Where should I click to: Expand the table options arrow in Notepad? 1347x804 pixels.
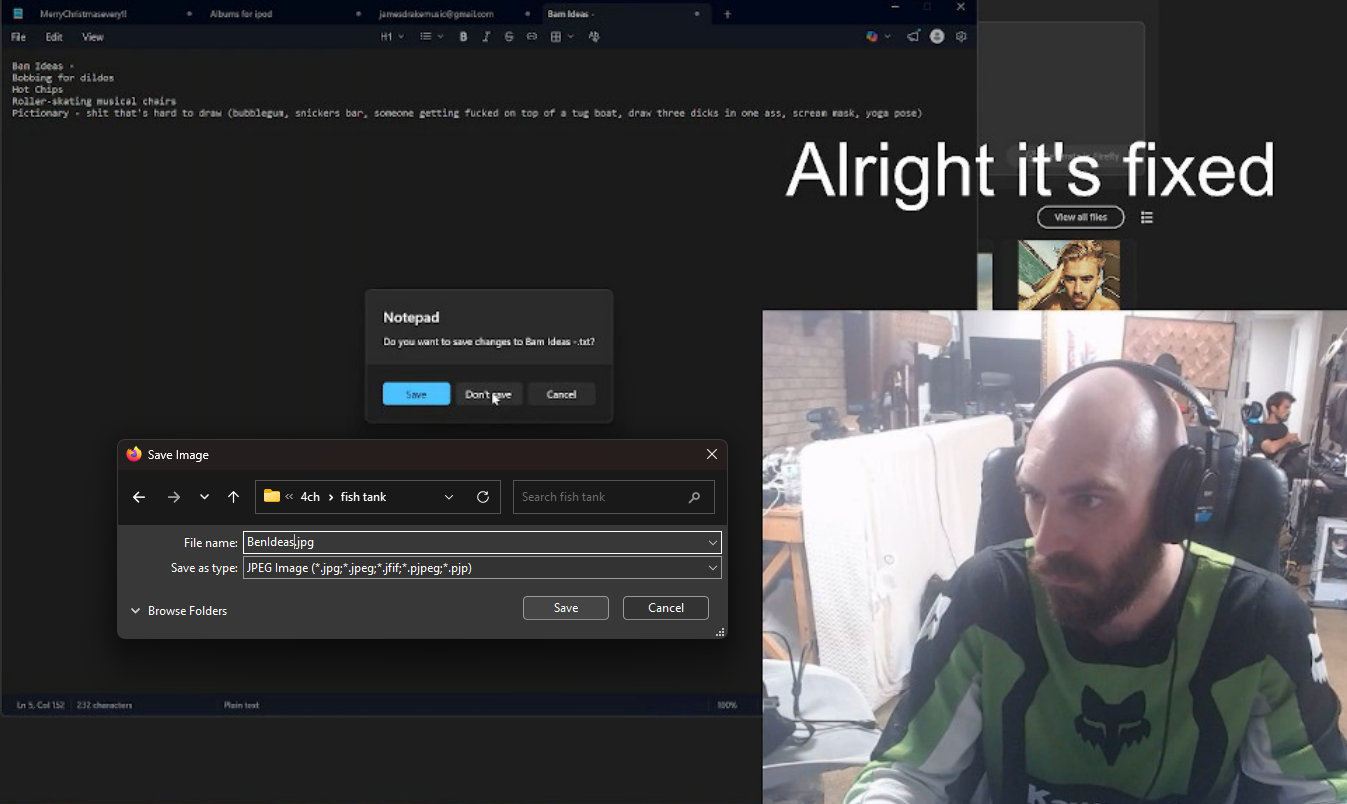coord(571,37)
